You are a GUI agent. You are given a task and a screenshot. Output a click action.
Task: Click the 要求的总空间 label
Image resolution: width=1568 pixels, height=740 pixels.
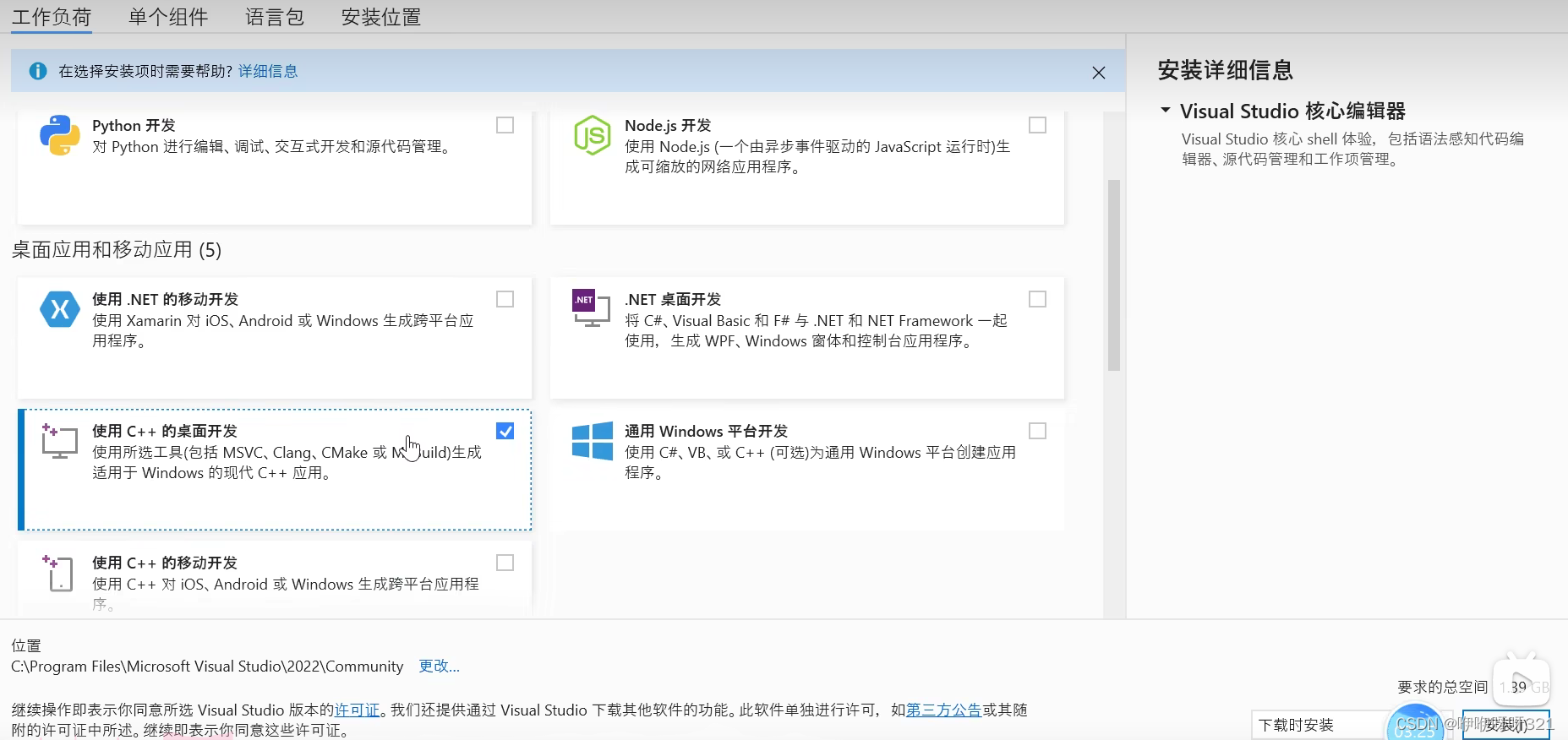pos(1442,687)
